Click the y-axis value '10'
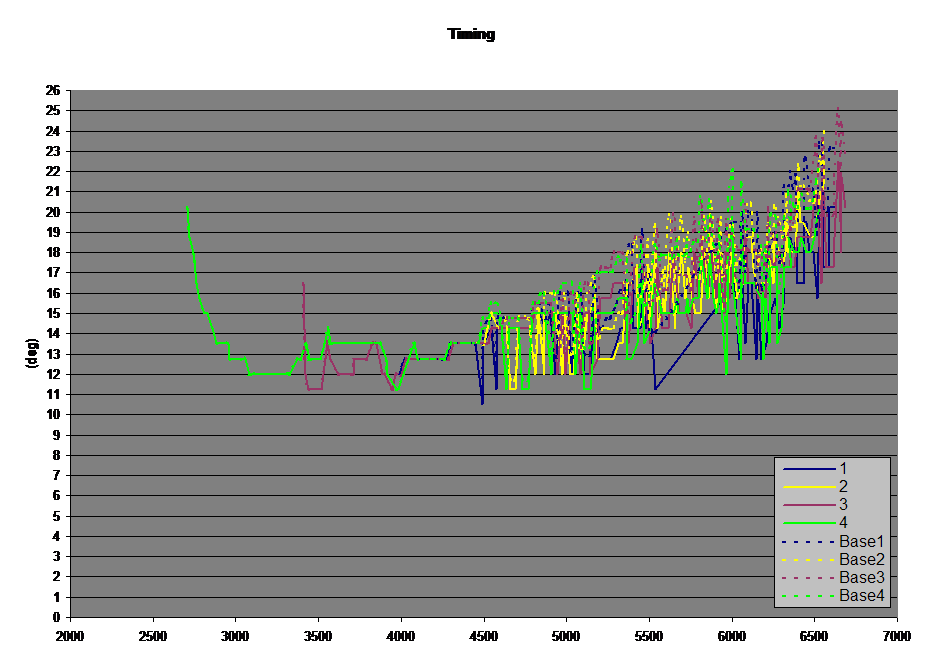 [x=53, y=415]
